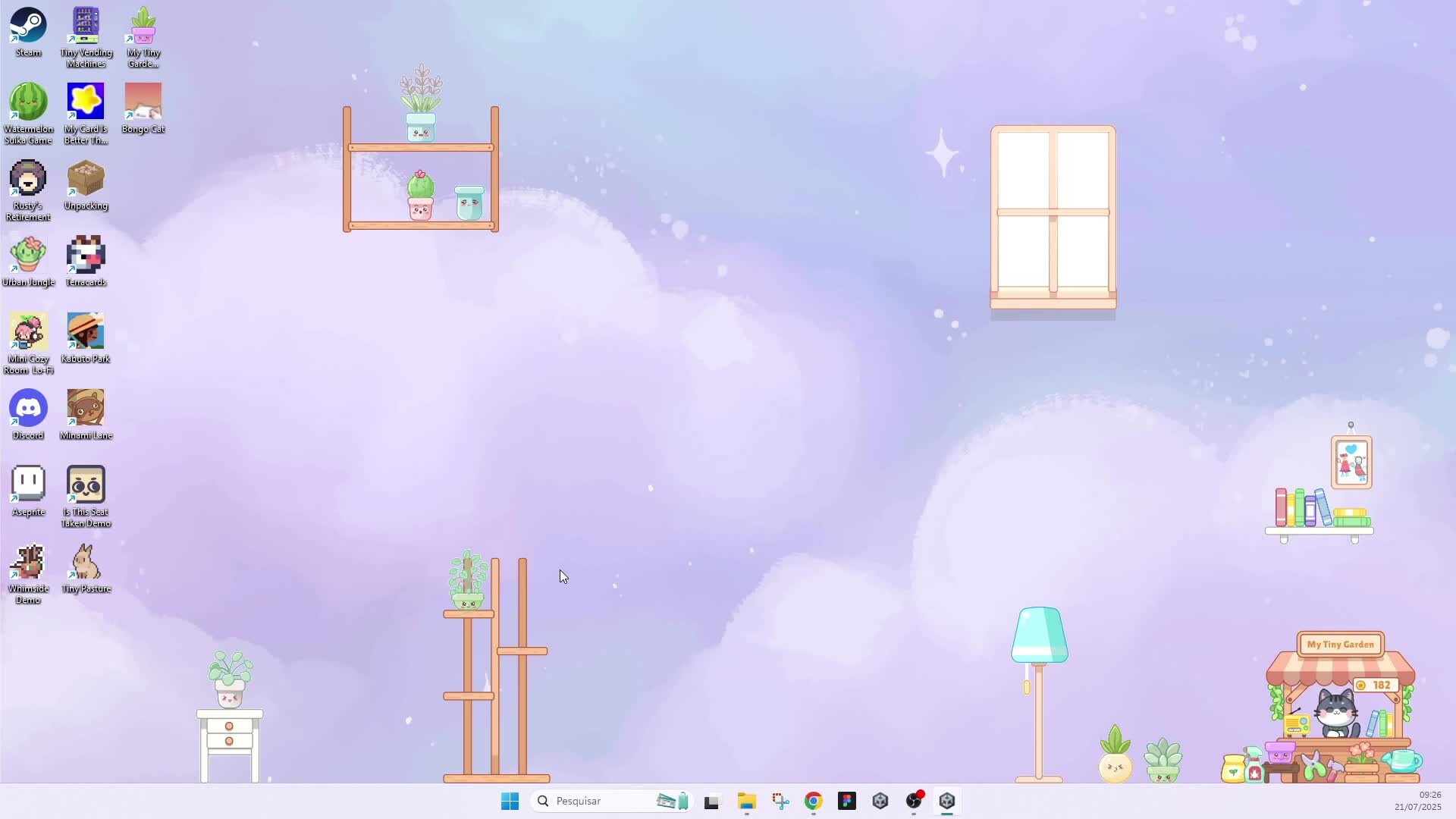Screen dimensions: 1456x819
Task: Click the pink orange flower crate
Action: coord(1361,760)
